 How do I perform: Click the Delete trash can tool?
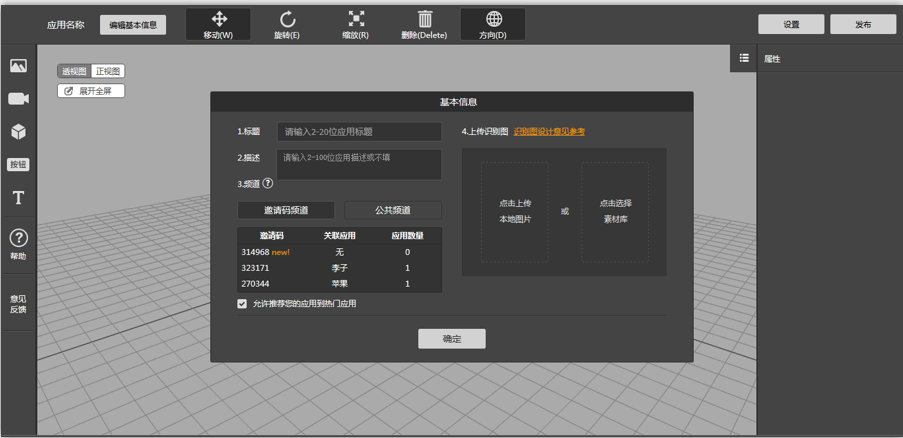click(x=424, y=25)
